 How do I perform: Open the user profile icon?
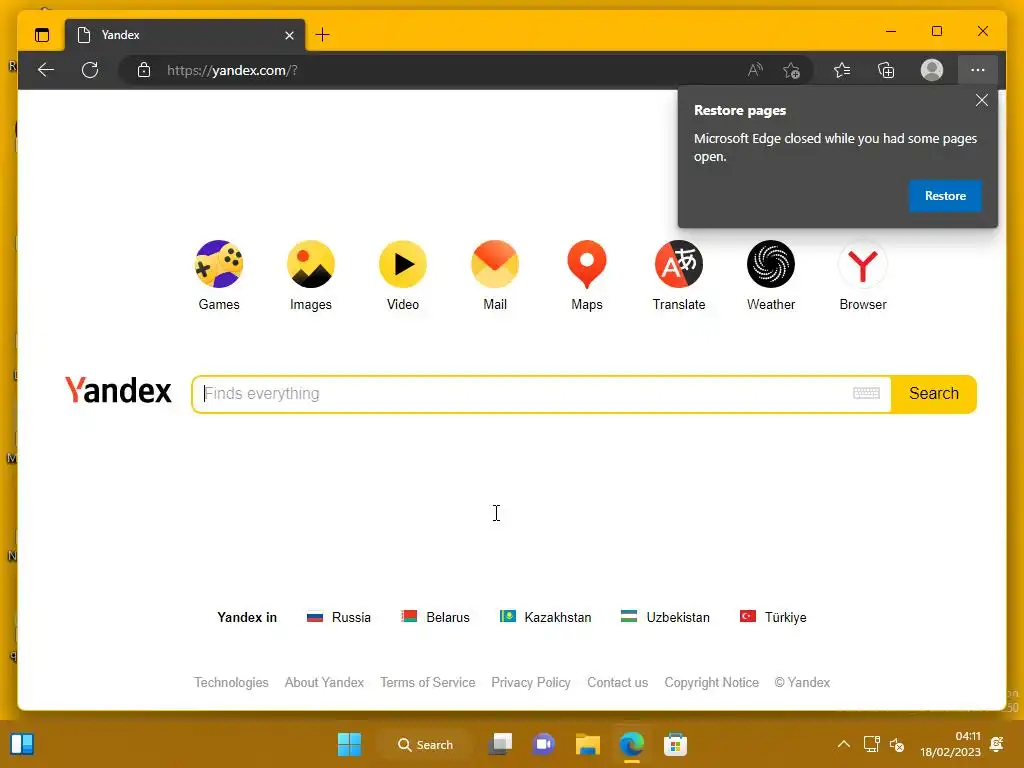click(x=932, y=70)
